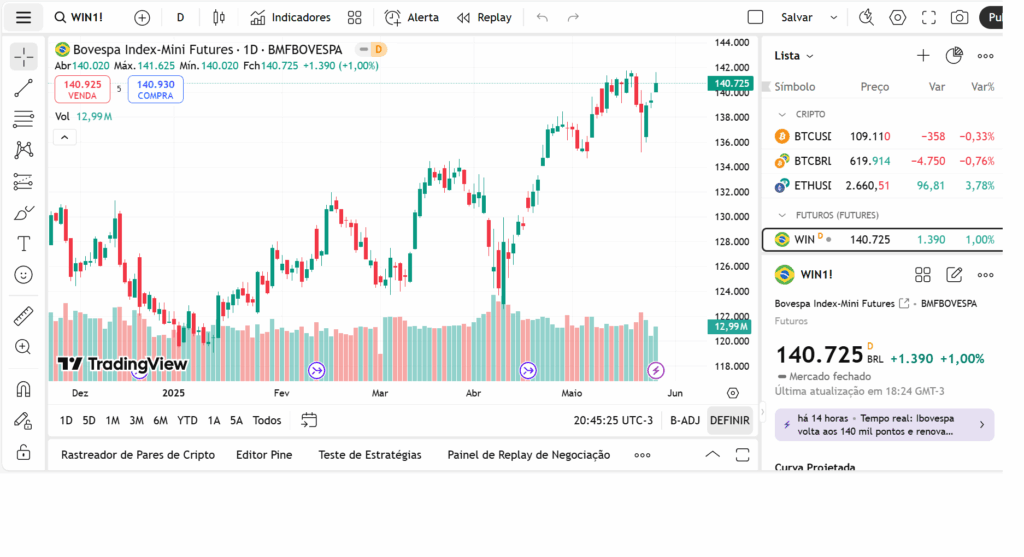This screenshot has height=557, width=1024.
Task: Take a chart snapshot with camera icon
Action: coord(959,18)
